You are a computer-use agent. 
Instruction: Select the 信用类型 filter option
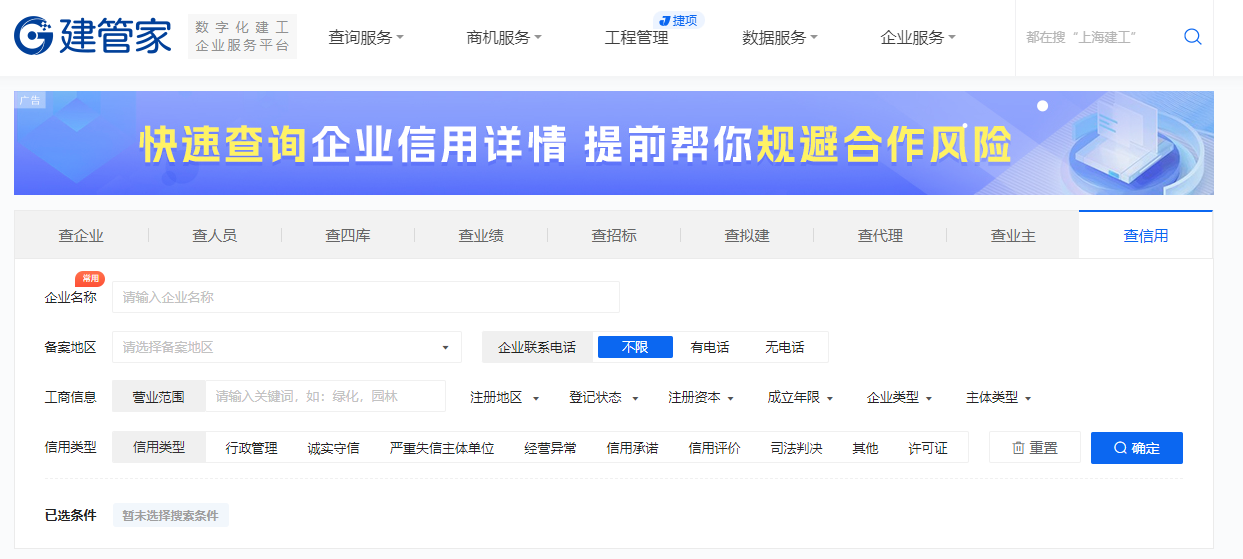159,447
